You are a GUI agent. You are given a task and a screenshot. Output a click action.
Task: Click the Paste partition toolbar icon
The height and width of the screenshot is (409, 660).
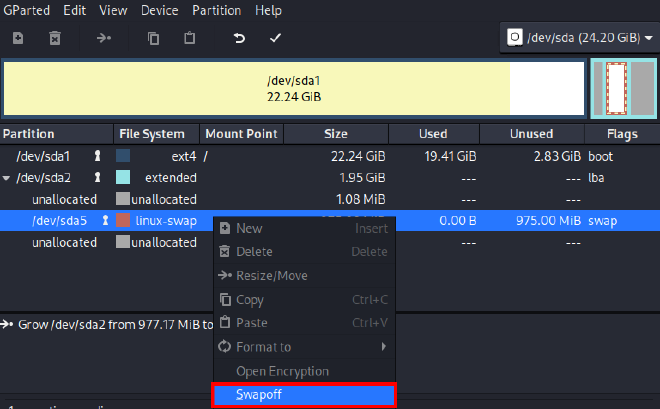coord(190,38)
